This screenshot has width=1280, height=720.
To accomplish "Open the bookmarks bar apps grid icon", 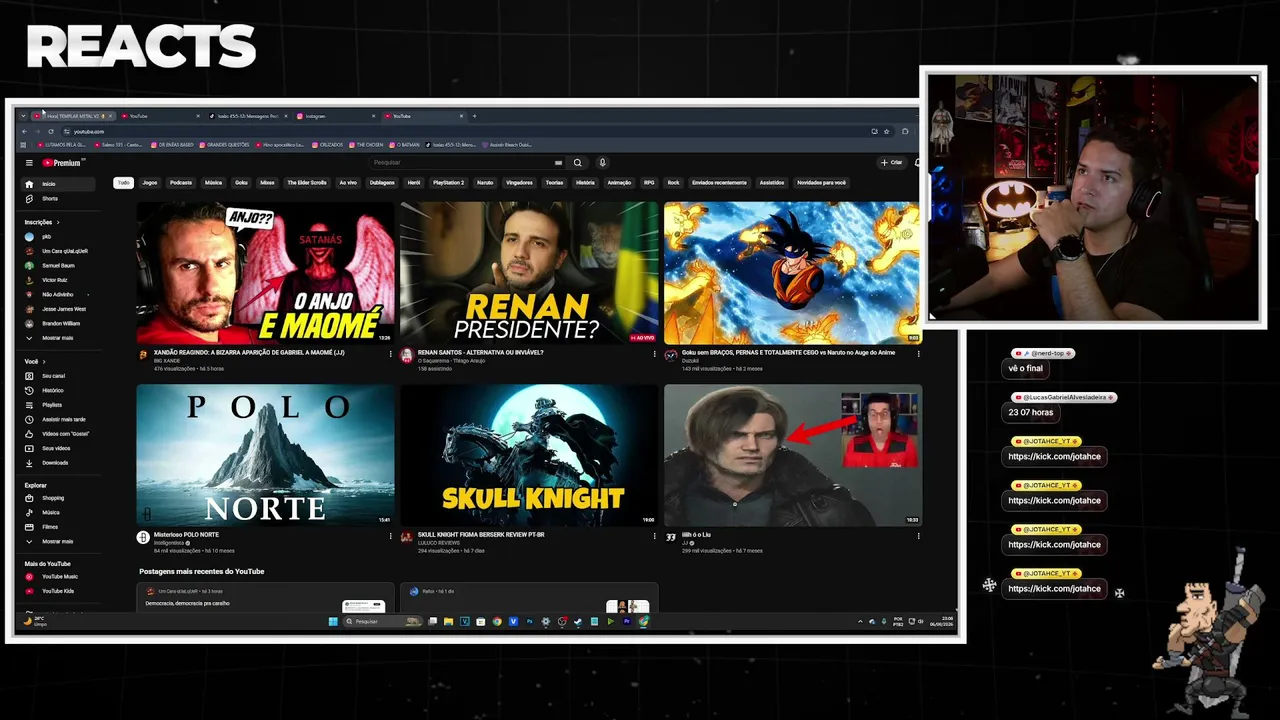I will (24, 145).
